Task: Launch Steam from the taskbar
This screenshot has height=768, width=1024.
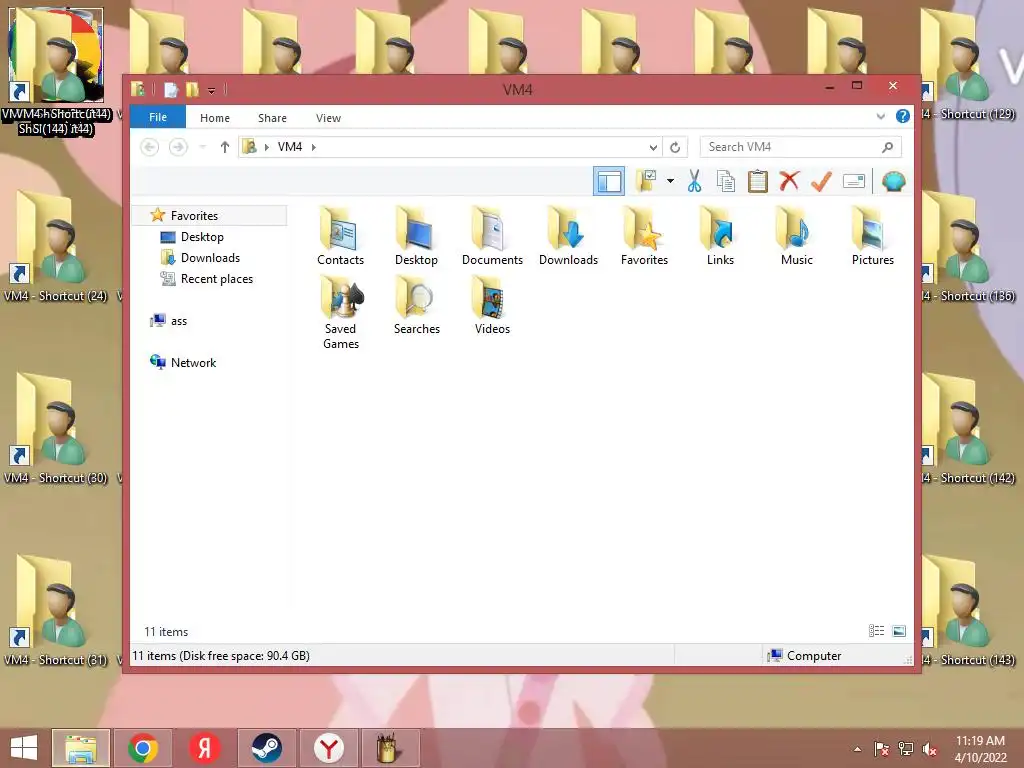Action: pyautogui.click(x=266, y=748)
